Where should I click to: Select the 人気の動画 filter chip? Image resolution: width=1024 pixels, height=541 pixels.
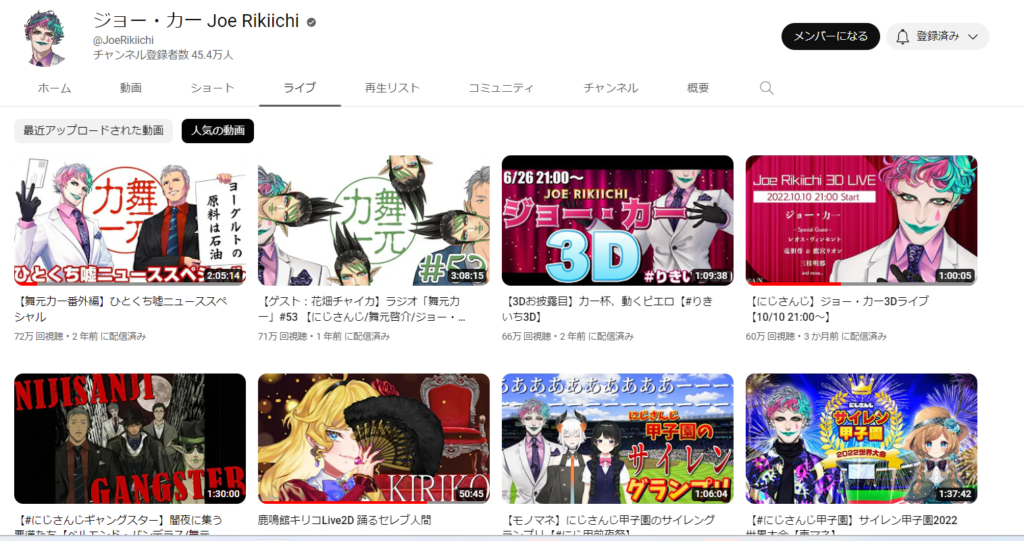[x=217, y=131]
